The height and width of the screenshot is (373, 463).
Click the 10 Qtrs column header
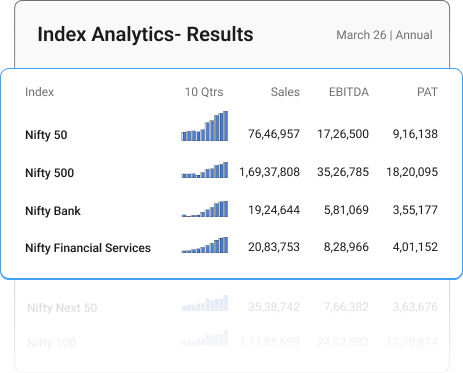click(x=204, y=92)
